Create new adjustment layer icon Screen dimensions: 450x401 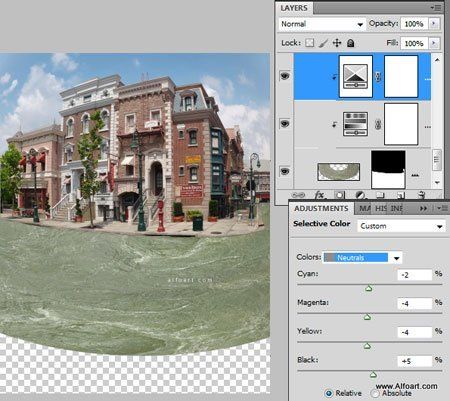pos(360,195)
